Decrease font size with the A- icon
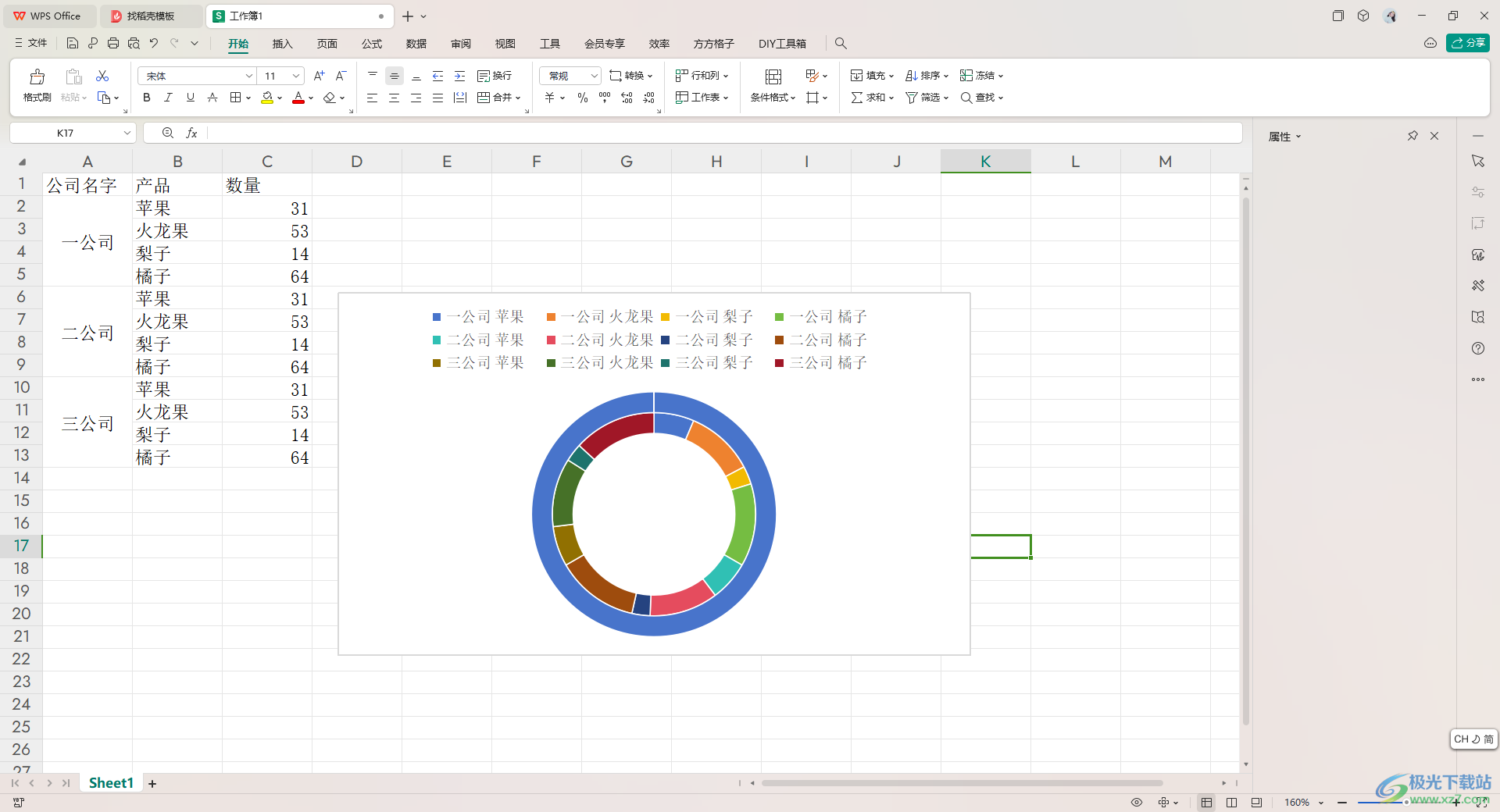The height and width of the screenshot is (812, 1500). click(341, 76)
